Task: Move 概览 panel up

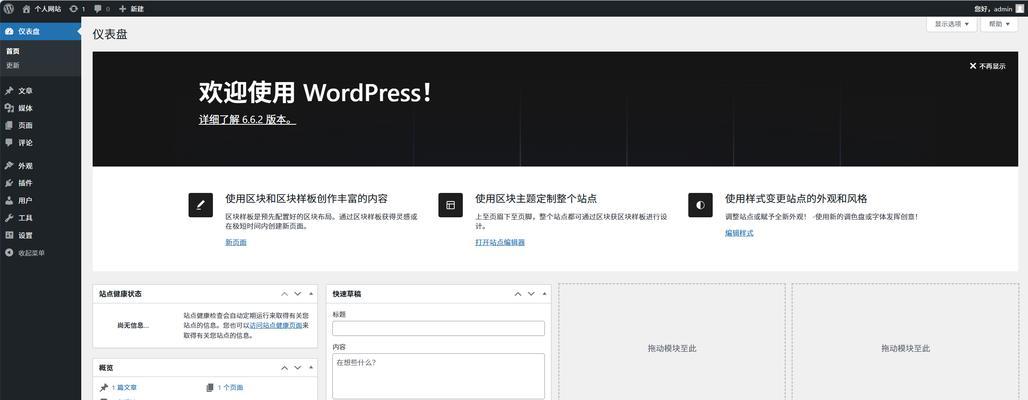Action: (285, 368)
